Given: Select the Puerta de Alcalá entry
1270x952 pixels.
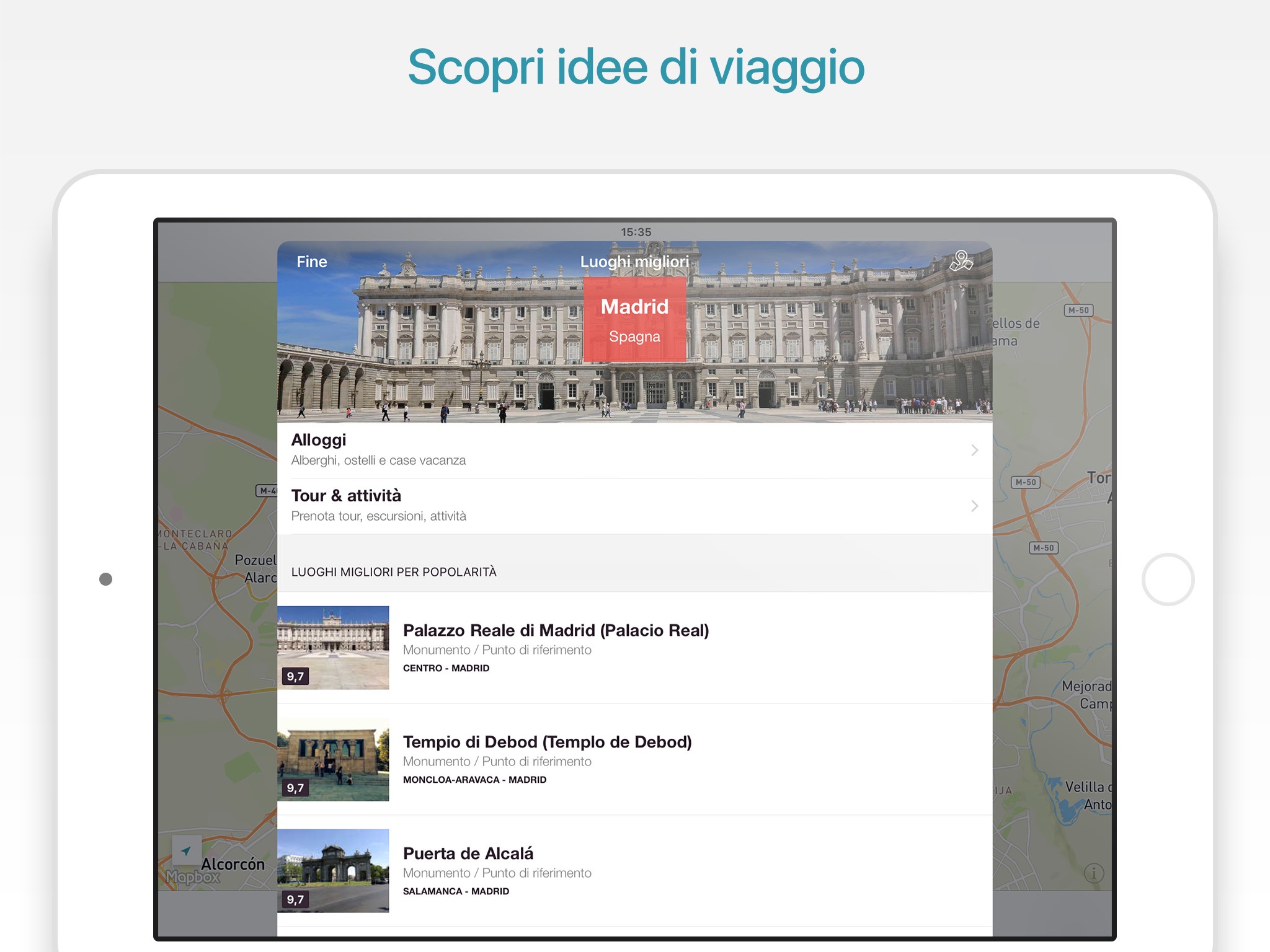Looking at the screenshot, I should (x=468, y=854).
